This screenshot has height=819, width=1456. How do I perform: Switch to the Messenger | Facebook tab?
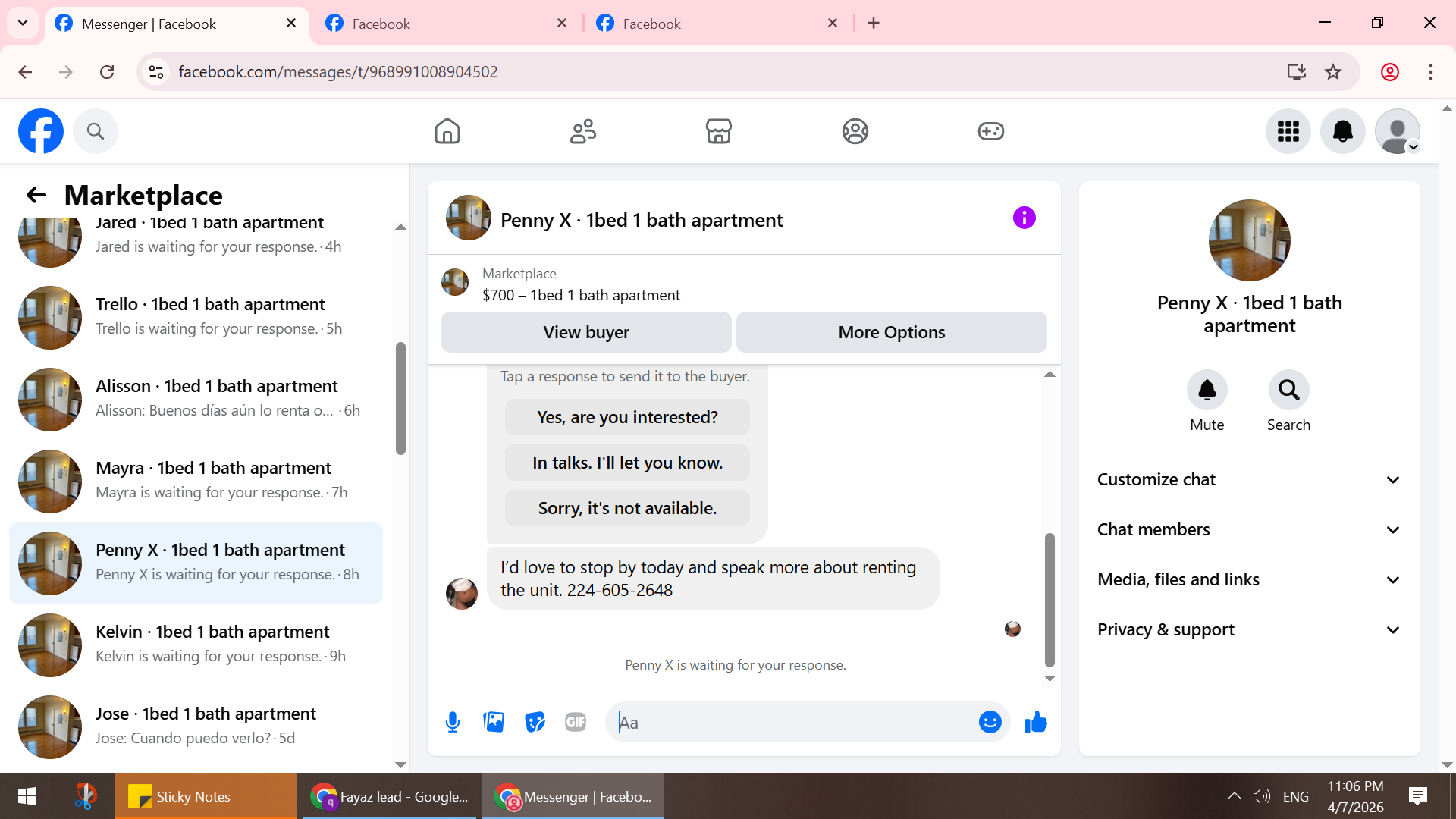coord(177,24)
